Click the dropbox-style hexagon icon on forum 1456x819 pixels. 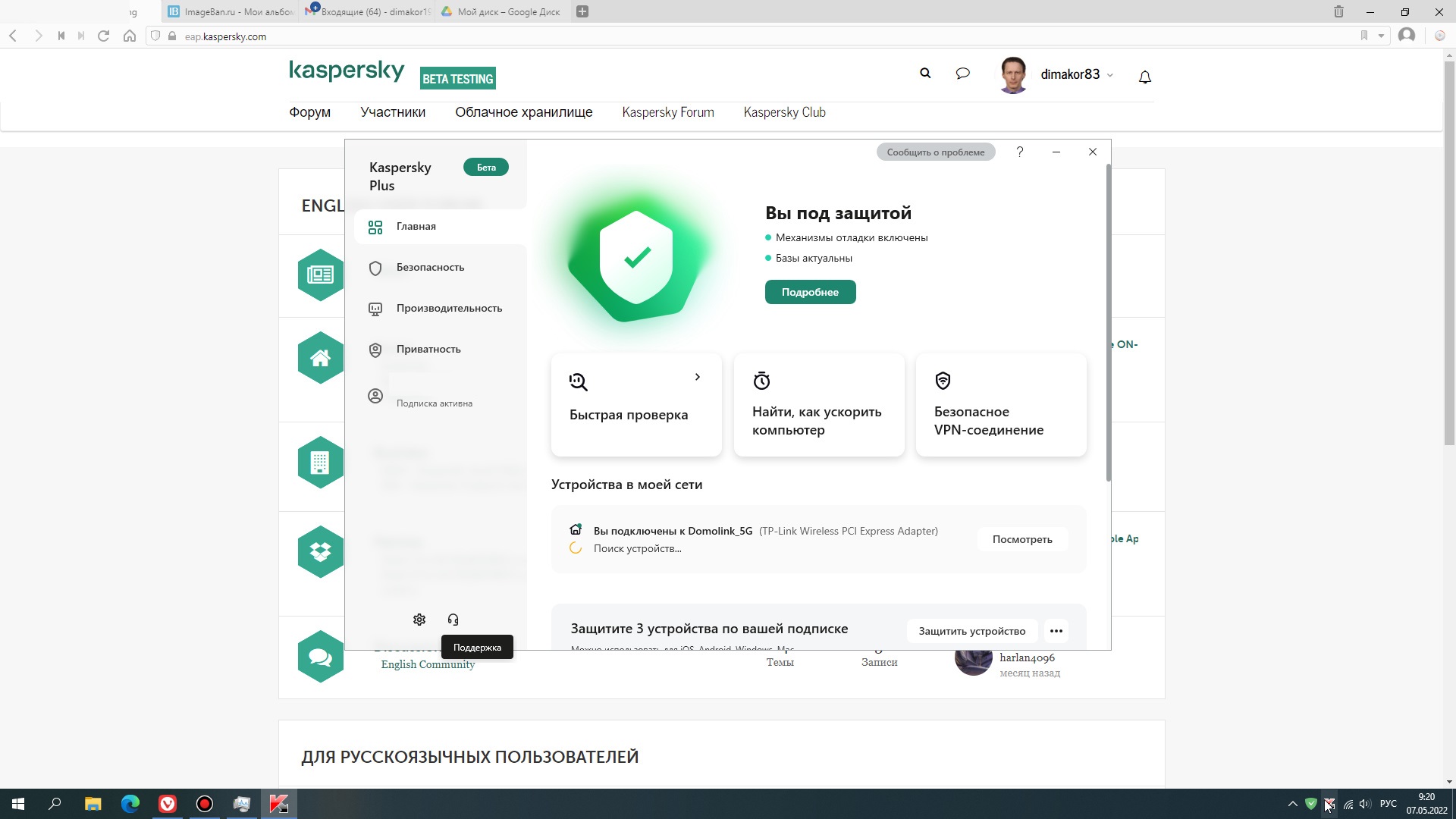(x=320, y=552)
